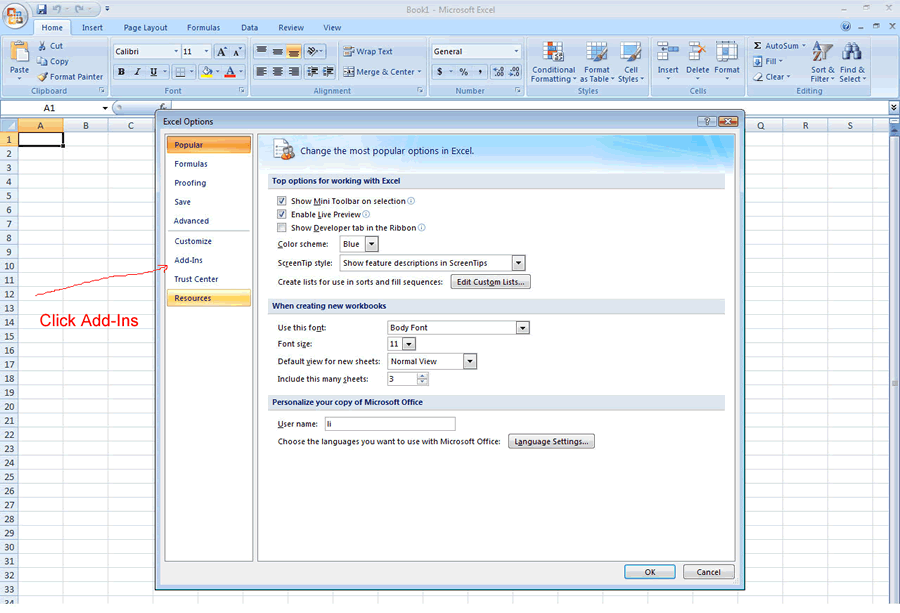Click AutoSum sigma
The image size is (900, 613).
758,45
